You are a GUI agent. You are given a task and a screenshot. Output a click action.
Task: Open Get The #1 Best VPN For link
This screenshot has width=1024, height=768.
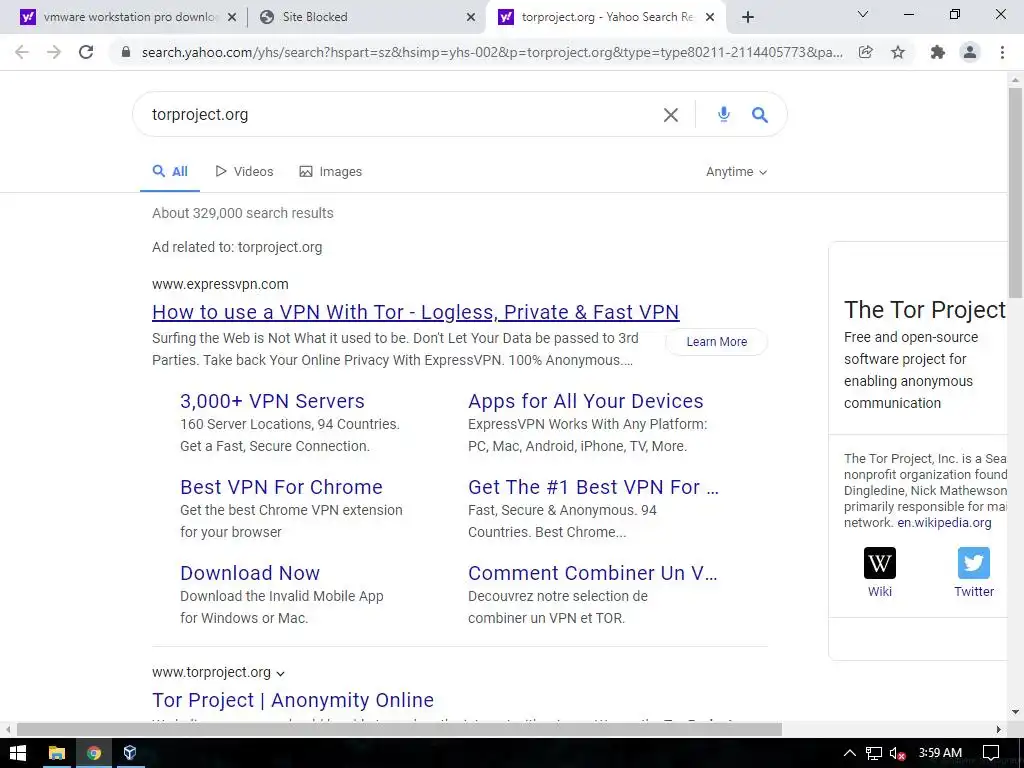(x=594, y=487)
